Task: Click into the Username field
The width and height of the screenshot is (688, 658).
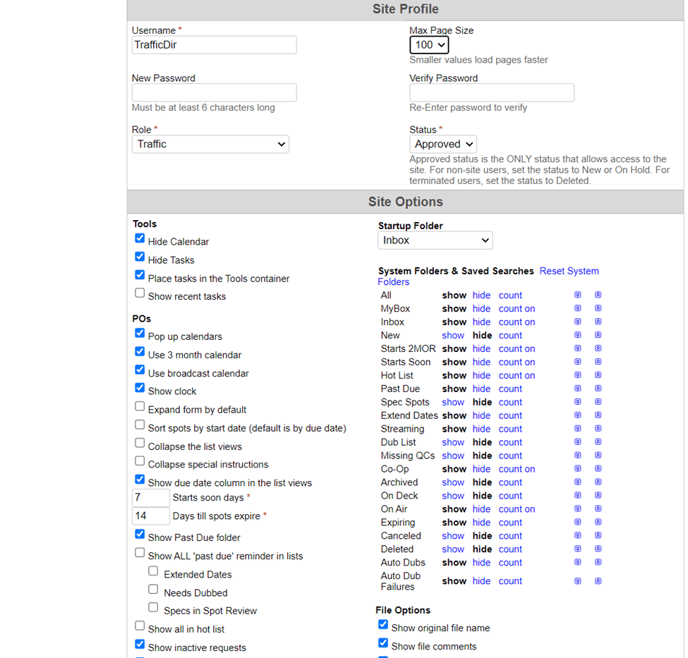Action: click(x=214, y=45)
